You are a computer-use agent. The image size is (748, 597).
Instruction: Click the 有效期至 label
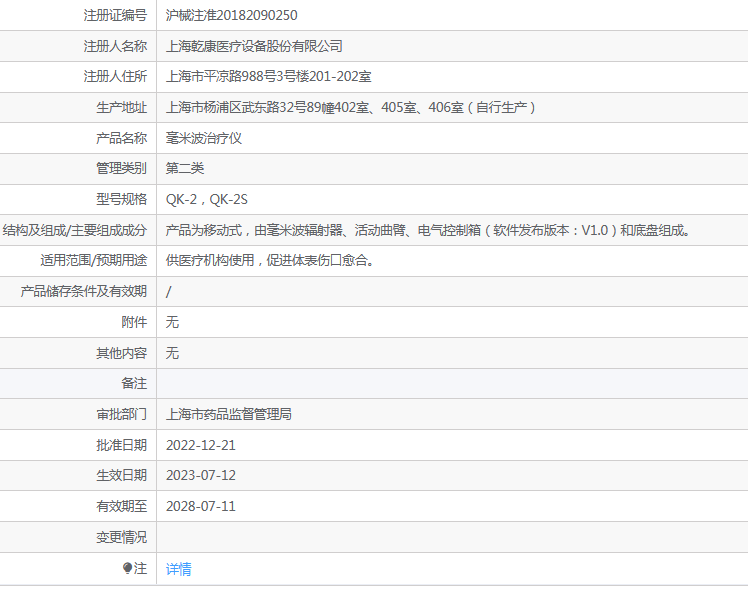click(121, 506)
